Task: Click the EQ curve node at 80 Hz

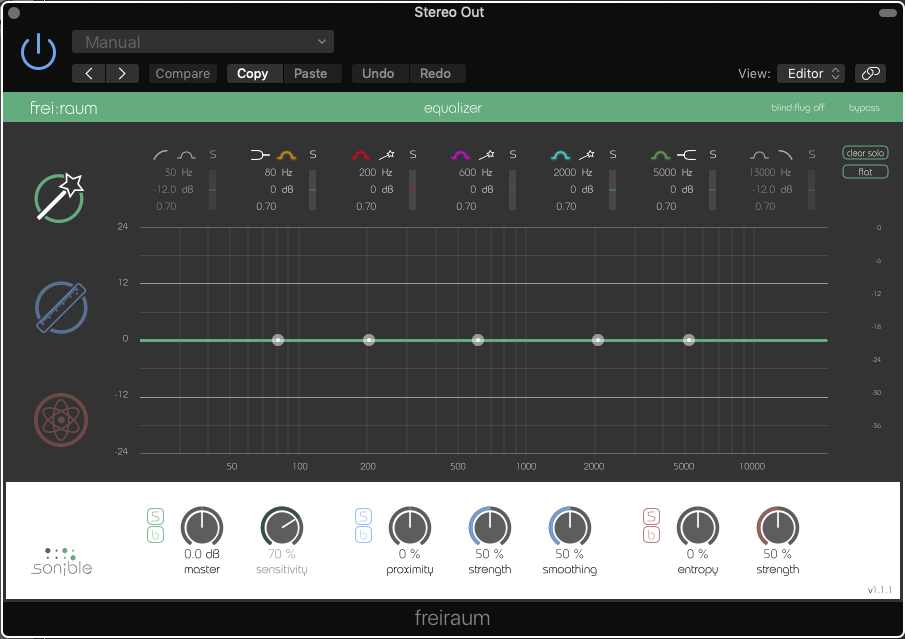Action: click(278, 340)
